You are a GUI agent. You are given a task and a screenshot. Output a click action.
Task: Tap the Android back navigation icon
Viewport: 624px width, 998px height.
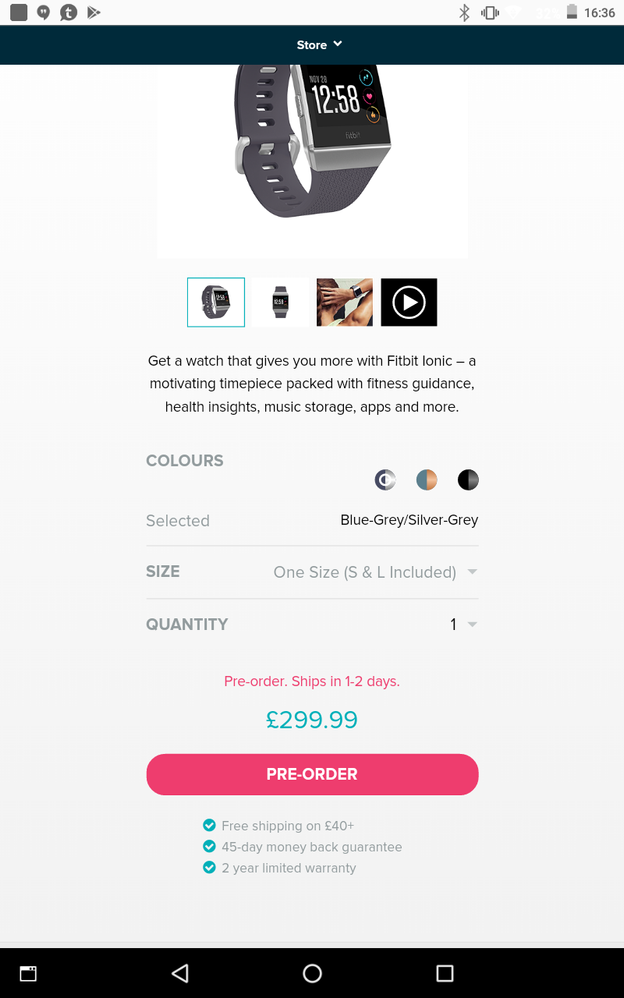[180, 973]
